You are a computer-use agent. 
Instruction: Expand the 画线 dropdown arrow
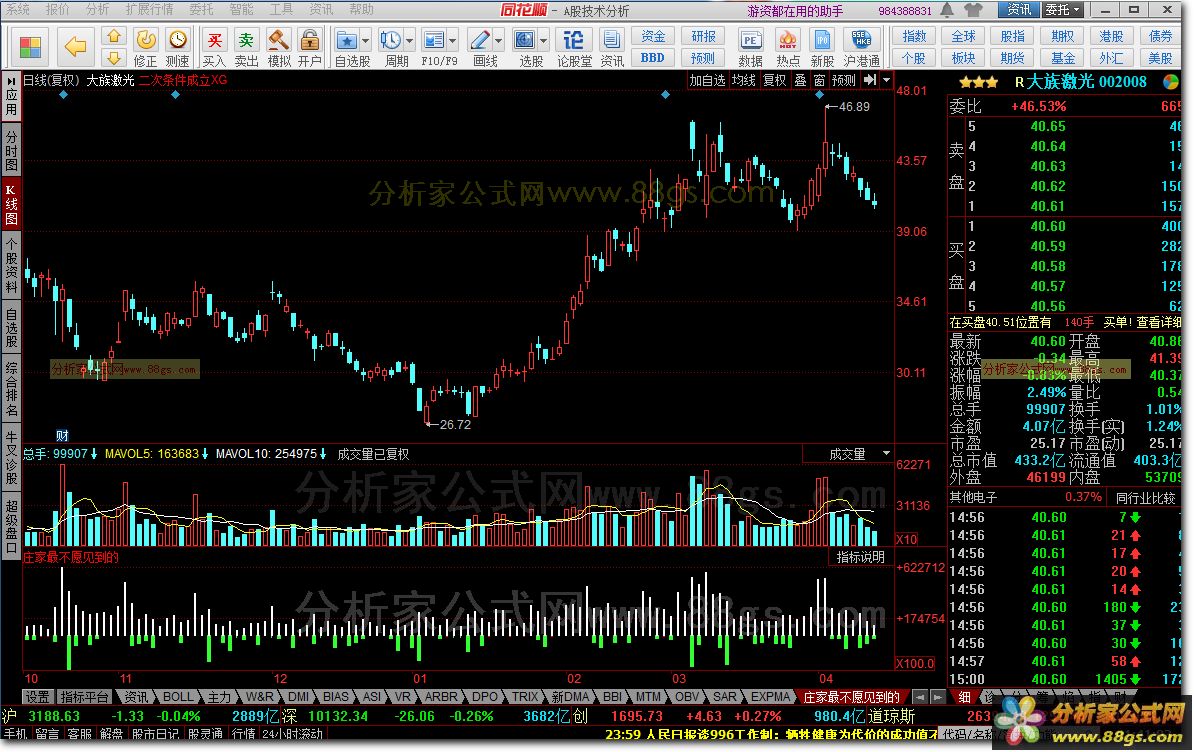(499, 40)
